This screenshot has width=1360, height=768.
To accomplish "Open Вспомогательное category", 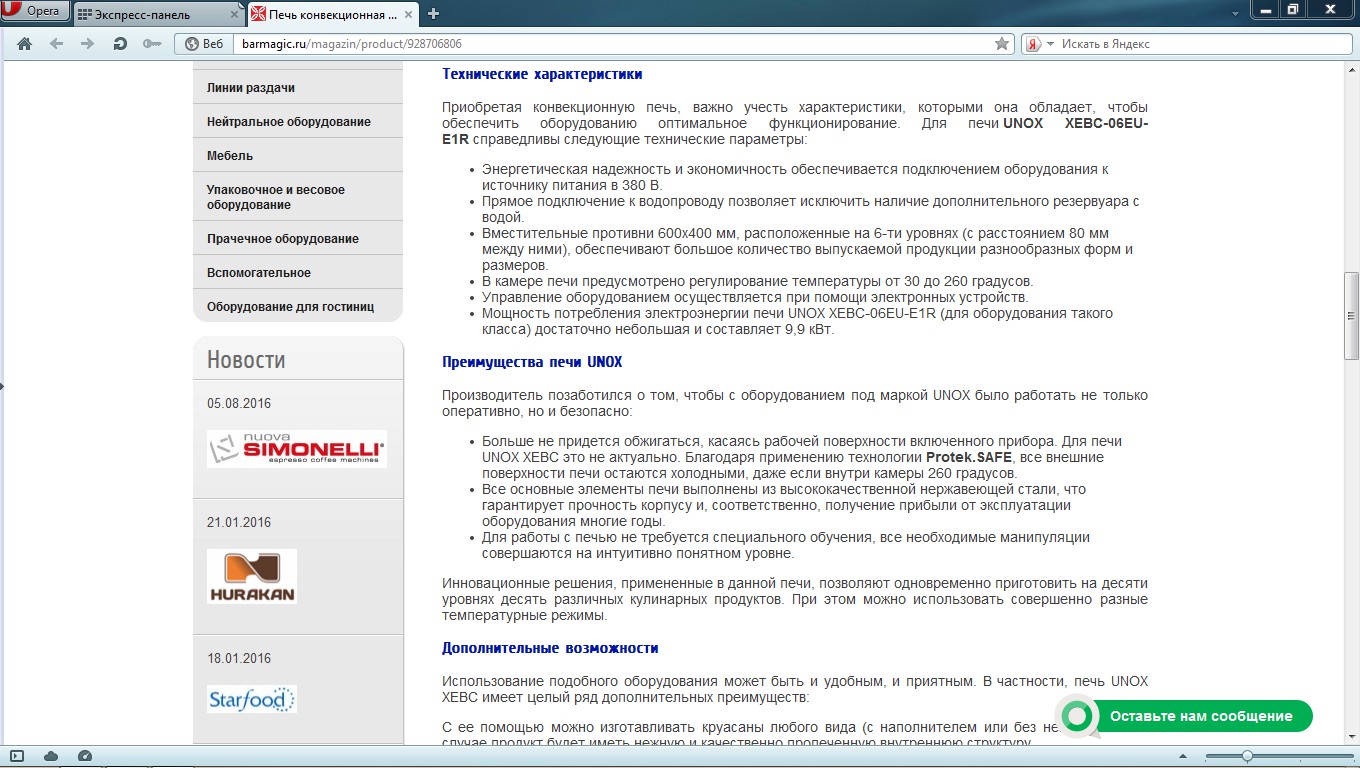I will (298, 272).
